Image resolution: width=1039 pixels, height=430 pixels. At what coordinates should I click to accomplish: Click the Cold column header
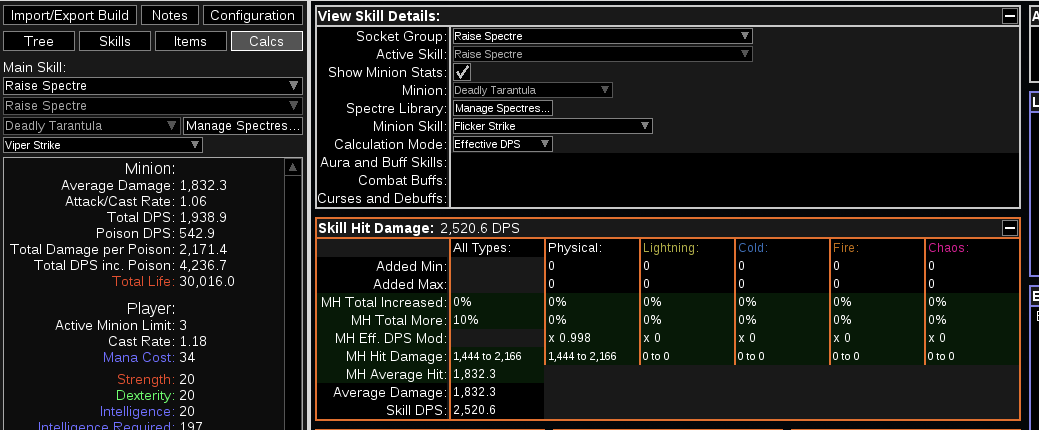[x=752, y=248]
